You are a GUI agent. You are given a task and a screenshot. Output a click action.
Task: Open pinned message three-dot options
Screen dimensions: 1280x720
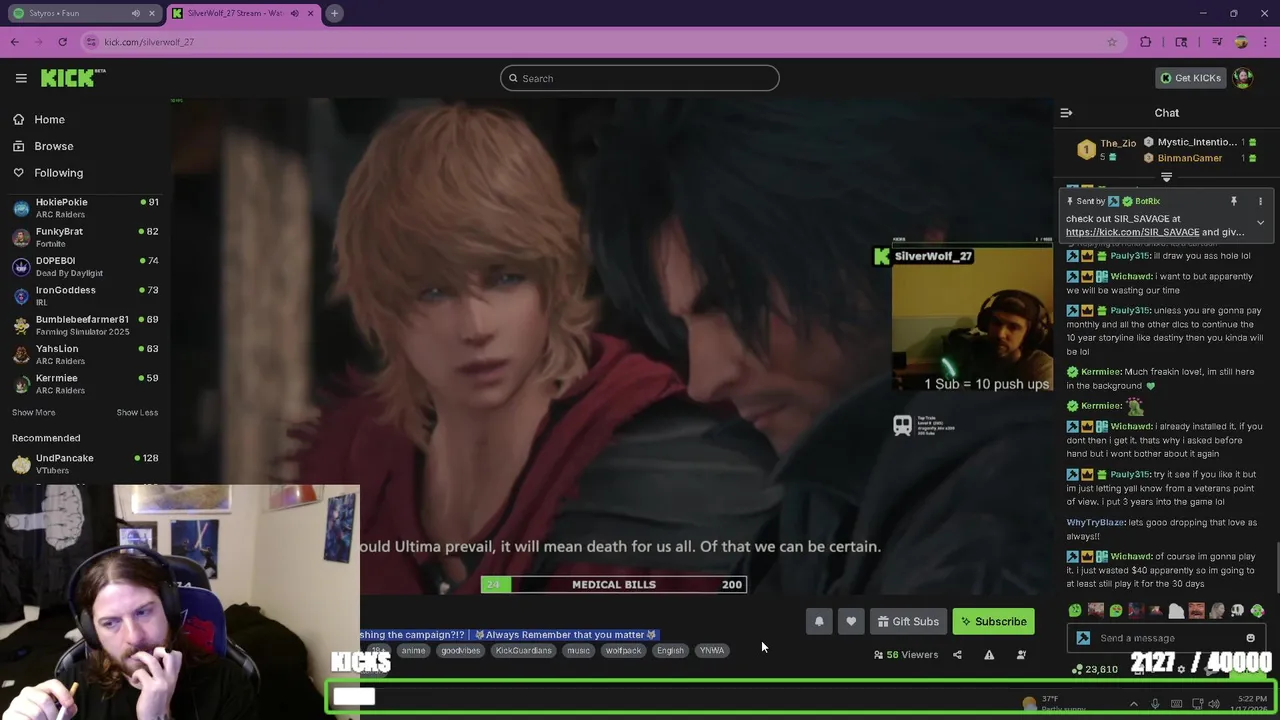pyautogui.click(x=1260, y=201)
